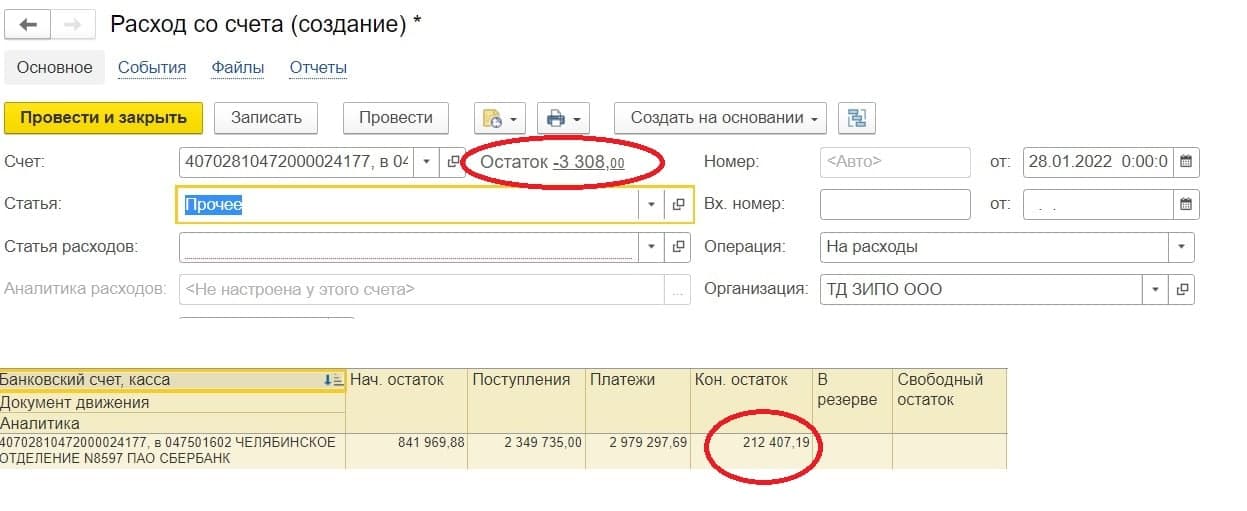Open the Организация details icon

click(x=1182, y=289)
